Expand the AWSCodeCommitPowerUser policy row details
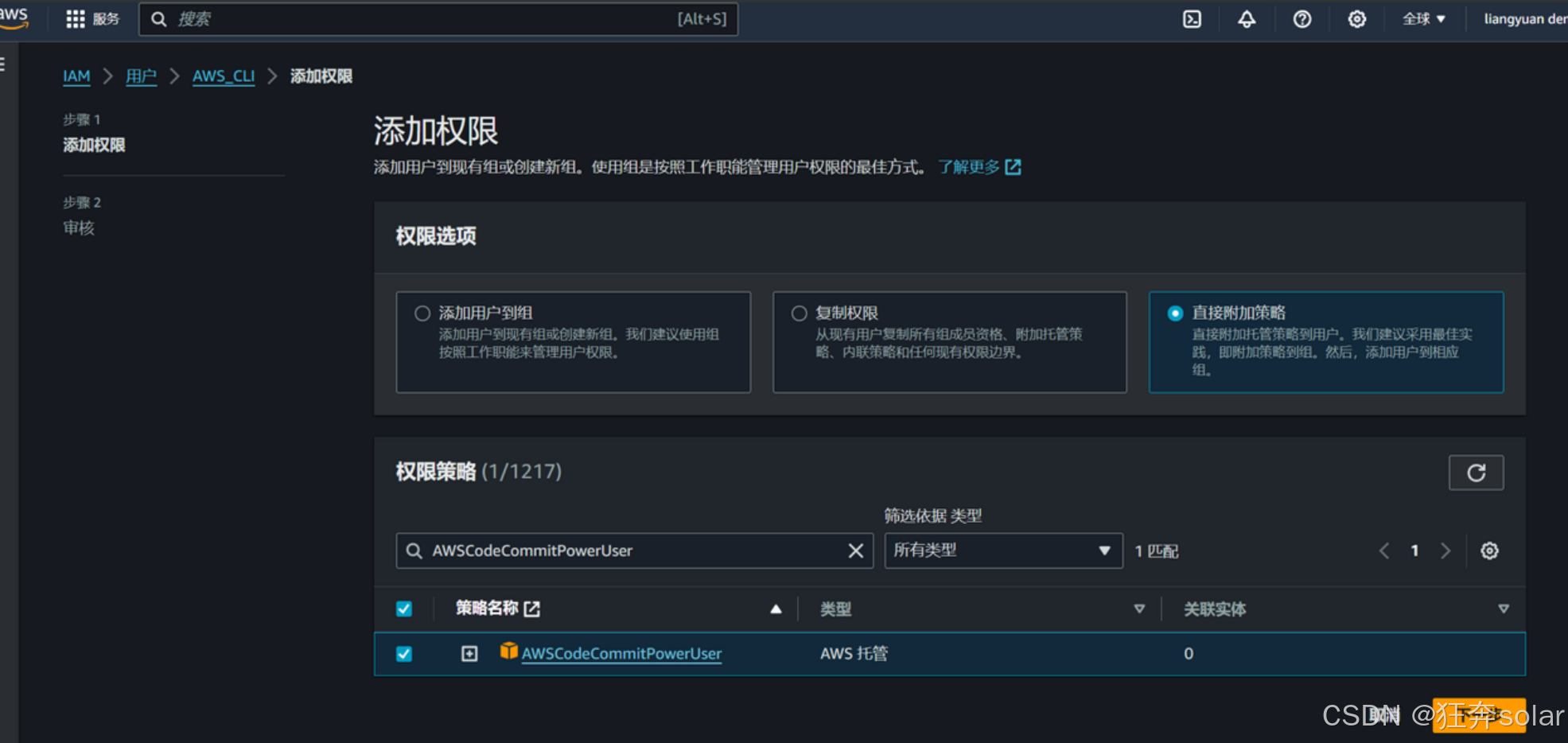This screenshot has height=743, width=1568. pos(469,654)
